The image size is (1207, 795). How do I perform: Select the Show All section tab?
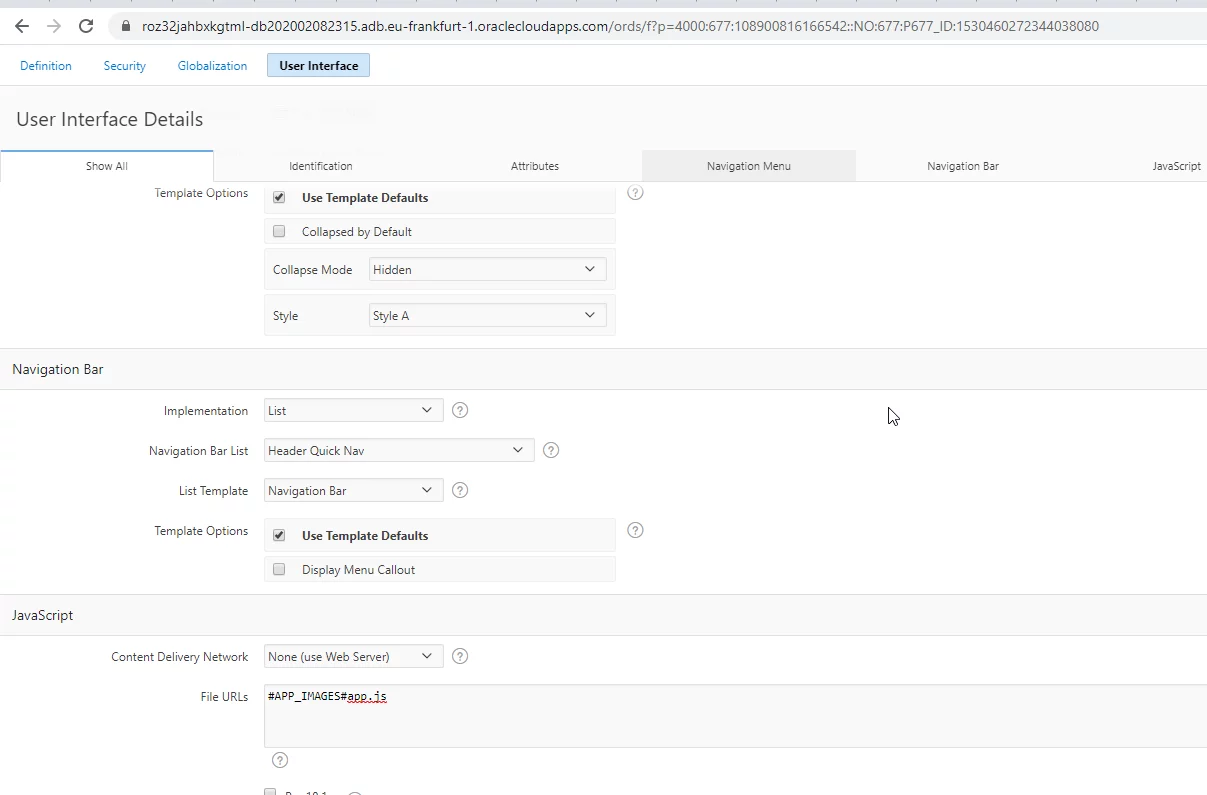107,166
